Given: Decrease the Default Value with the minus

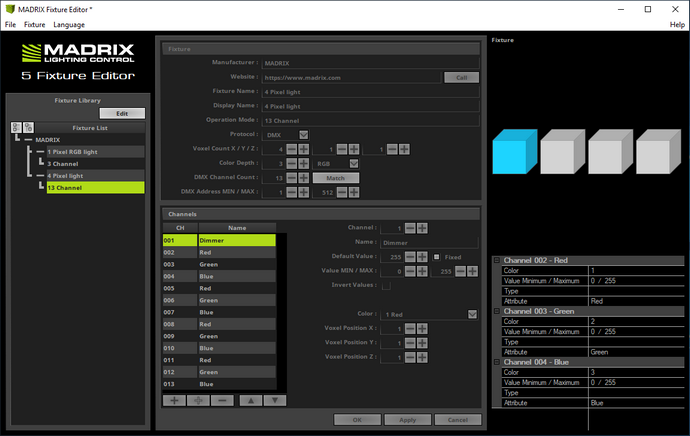Looking at the screenshot, I should 410,257.
